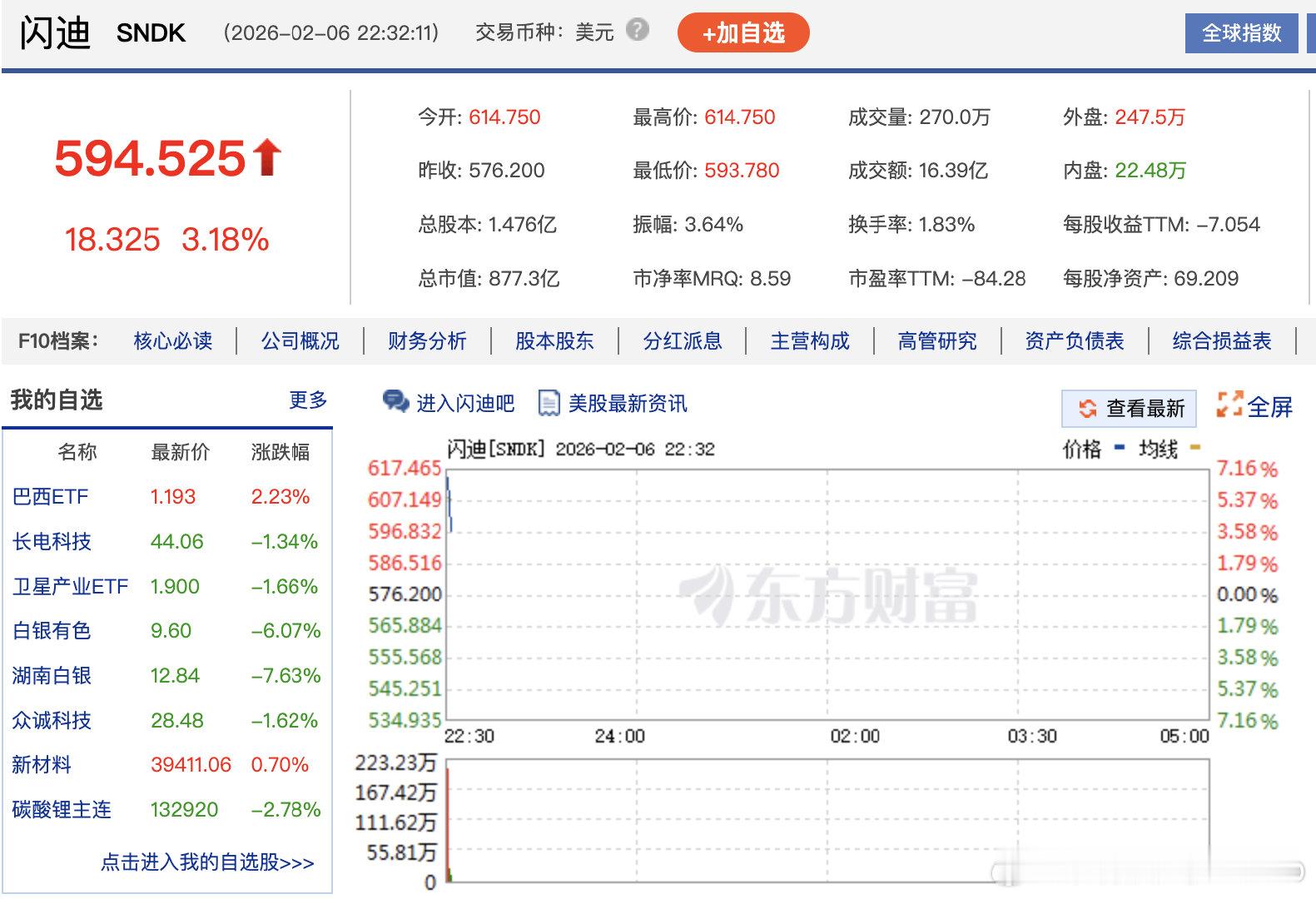Open 美股最新资讯 link
Image resolution: width=1316 pixels, height=899 pixels.
(628, 404)
